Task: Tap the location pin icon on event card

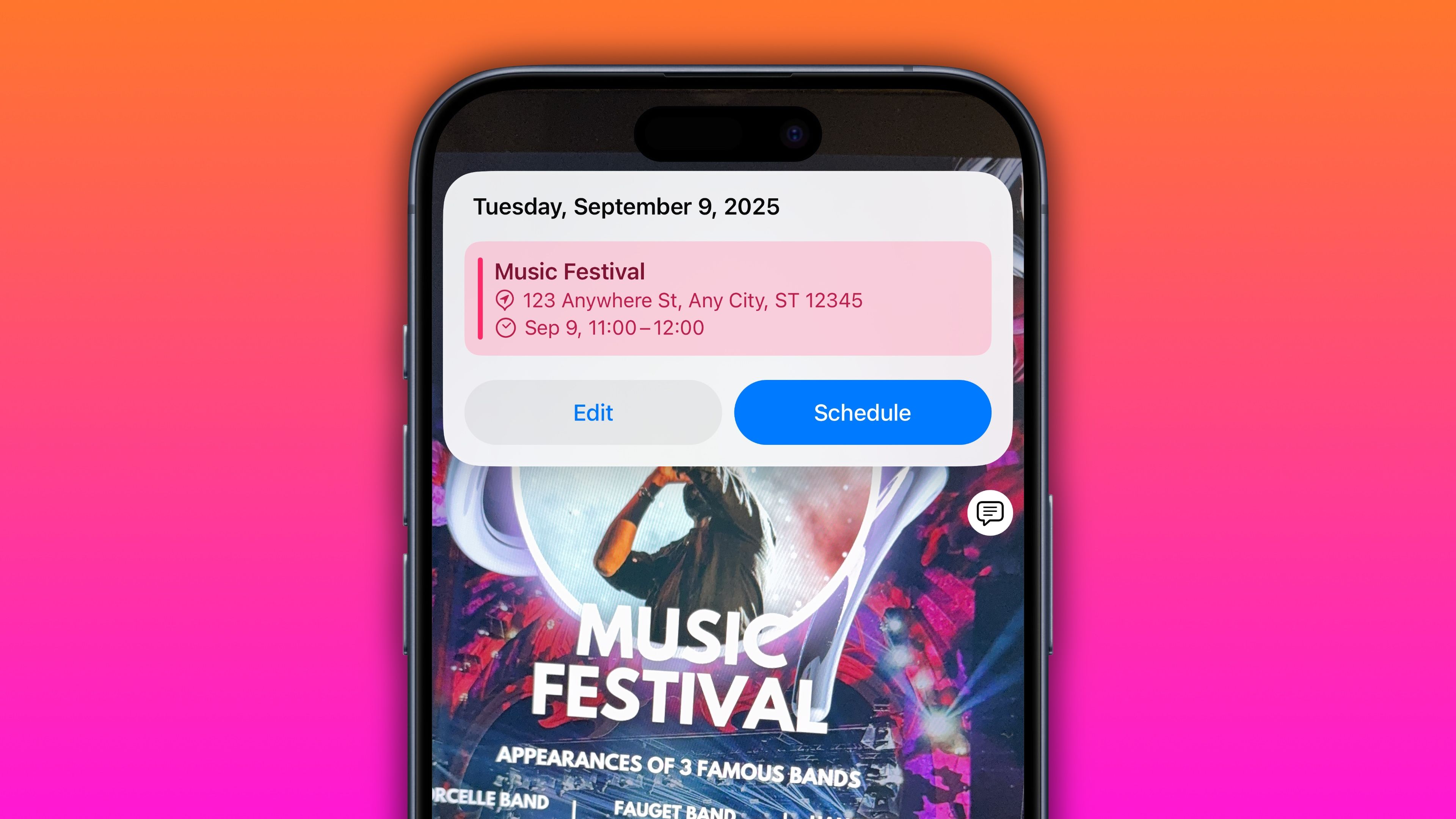Action: 506,299
